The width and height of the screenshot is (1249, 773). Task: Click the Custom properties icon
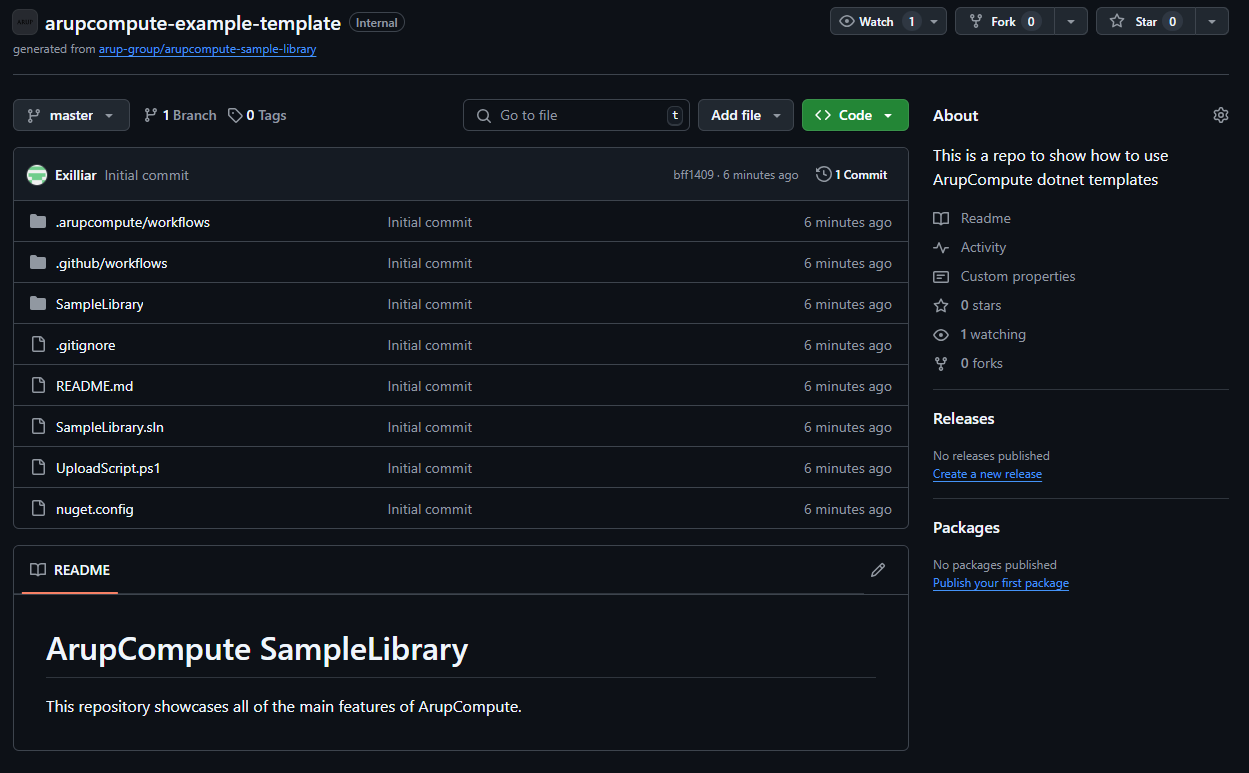tap(941, 276)
